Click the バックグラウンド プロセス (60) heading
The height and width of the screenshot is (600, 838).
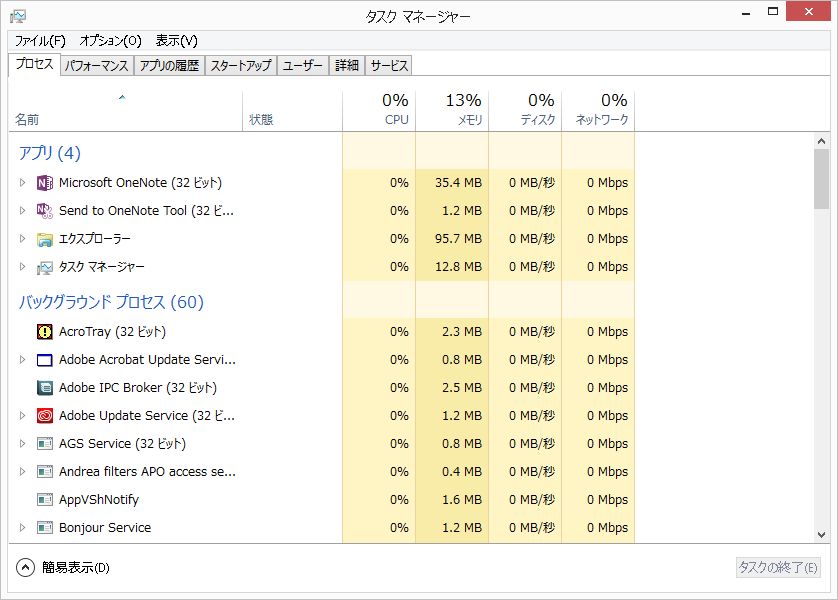(x=111, y=302)
